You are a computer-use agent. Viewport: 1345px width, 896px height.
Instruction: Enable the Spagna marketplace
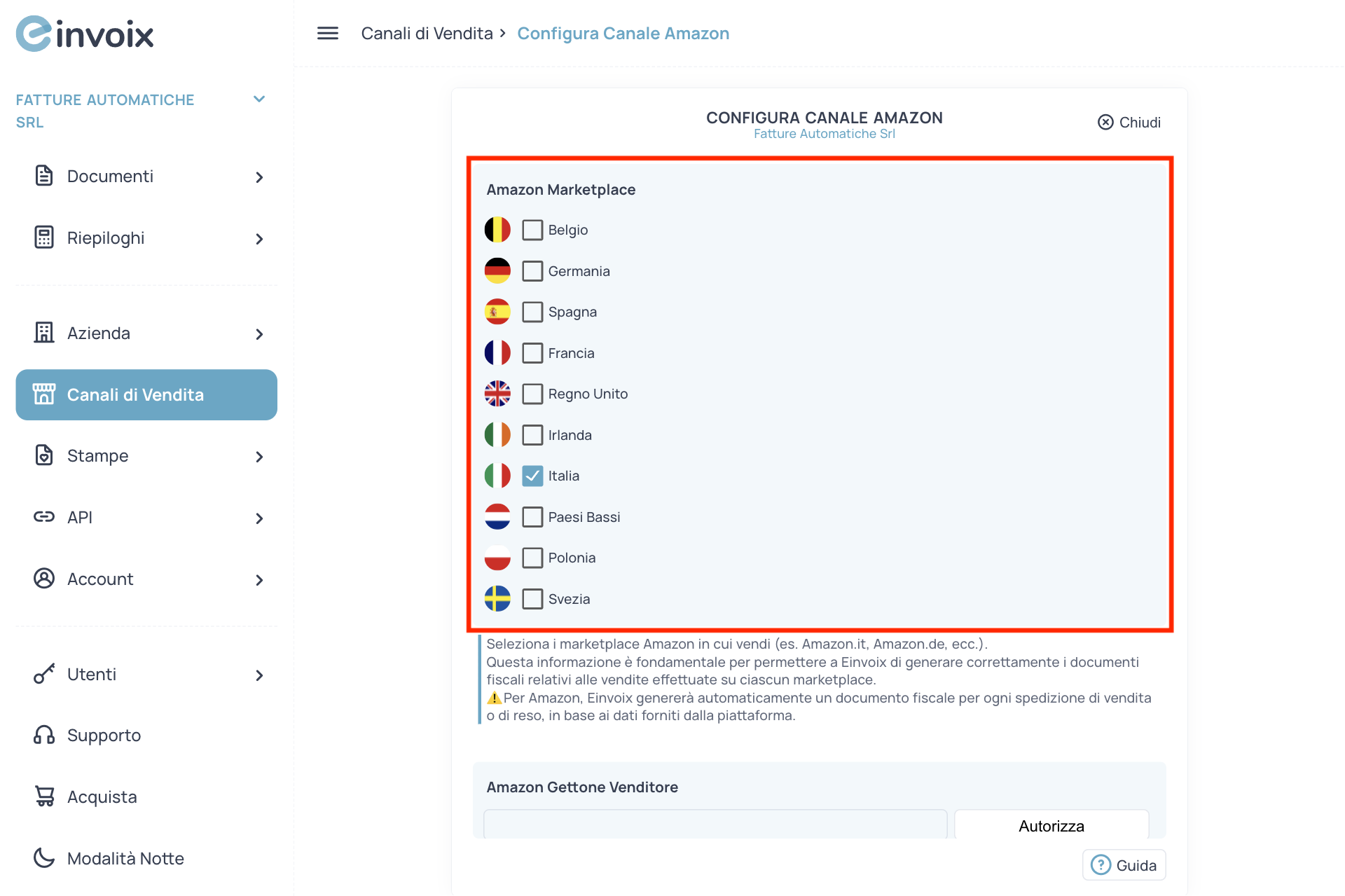pyautogui.click(x=532, y=312)
